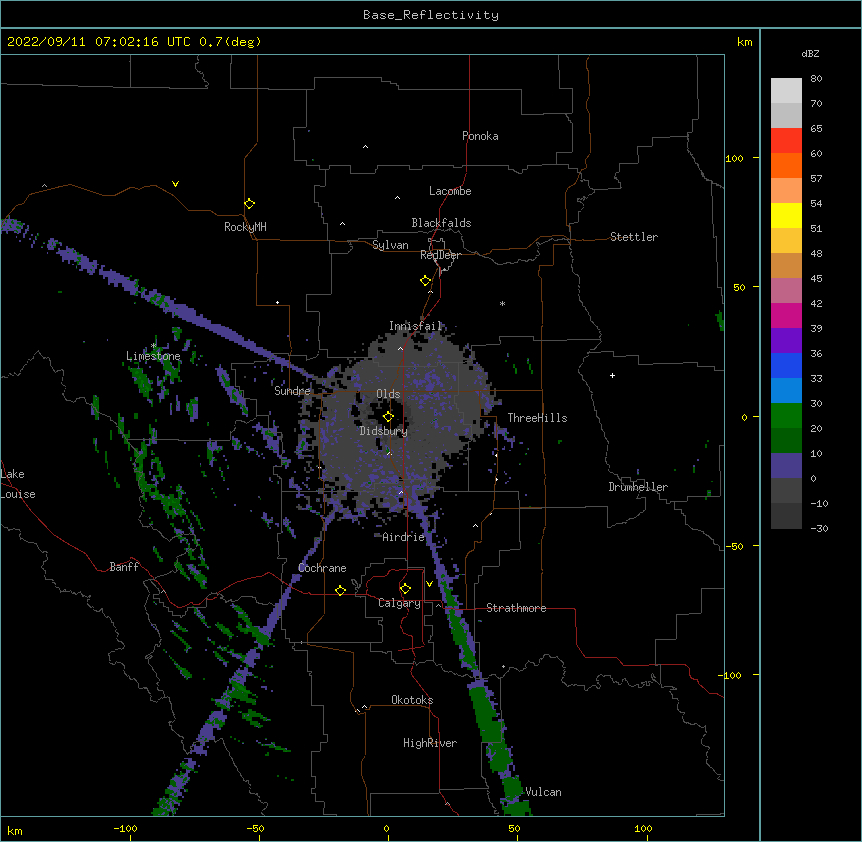Image resolution: width=862 pixels, height=842 pixels.
Task: Select the bright green 20-30 dBZ legend swatch
Action: tap(786, 416)
